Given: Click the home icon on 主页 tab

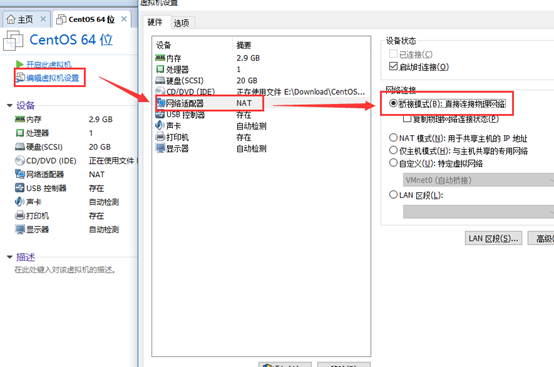Looking at the screenshot, I should click(11, 19).
